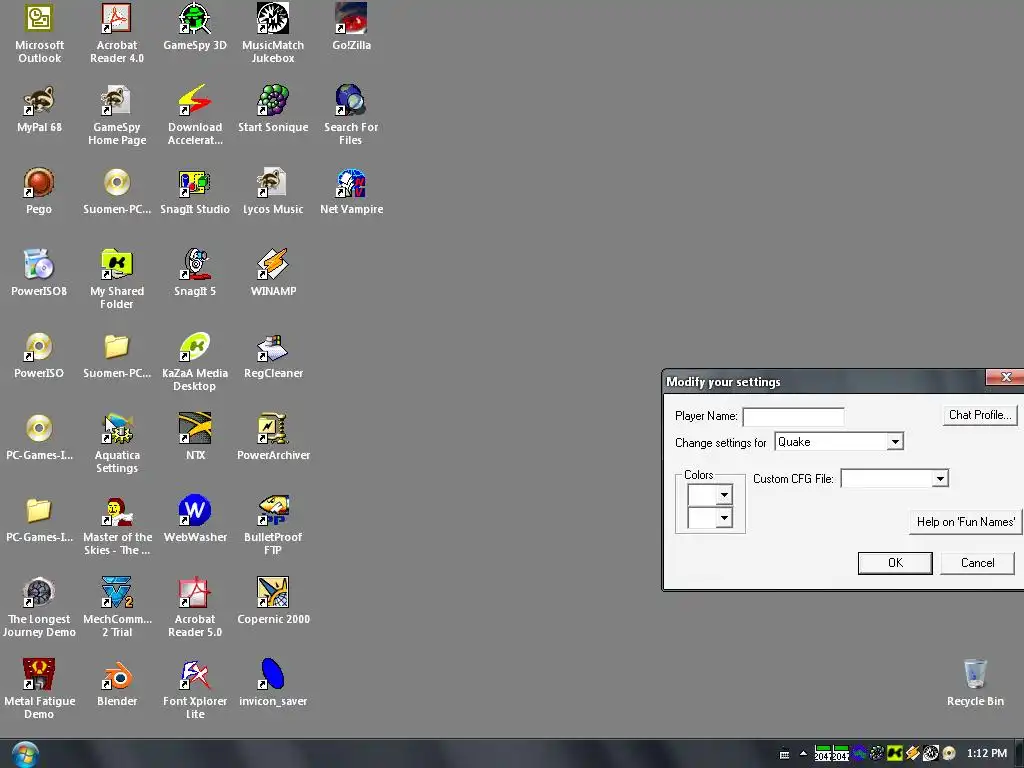Image resolution: width=1024 pixels, height=768 pixels.
Task: Click the Lycos Music shortcut
Action: click(x=273, y=183)
